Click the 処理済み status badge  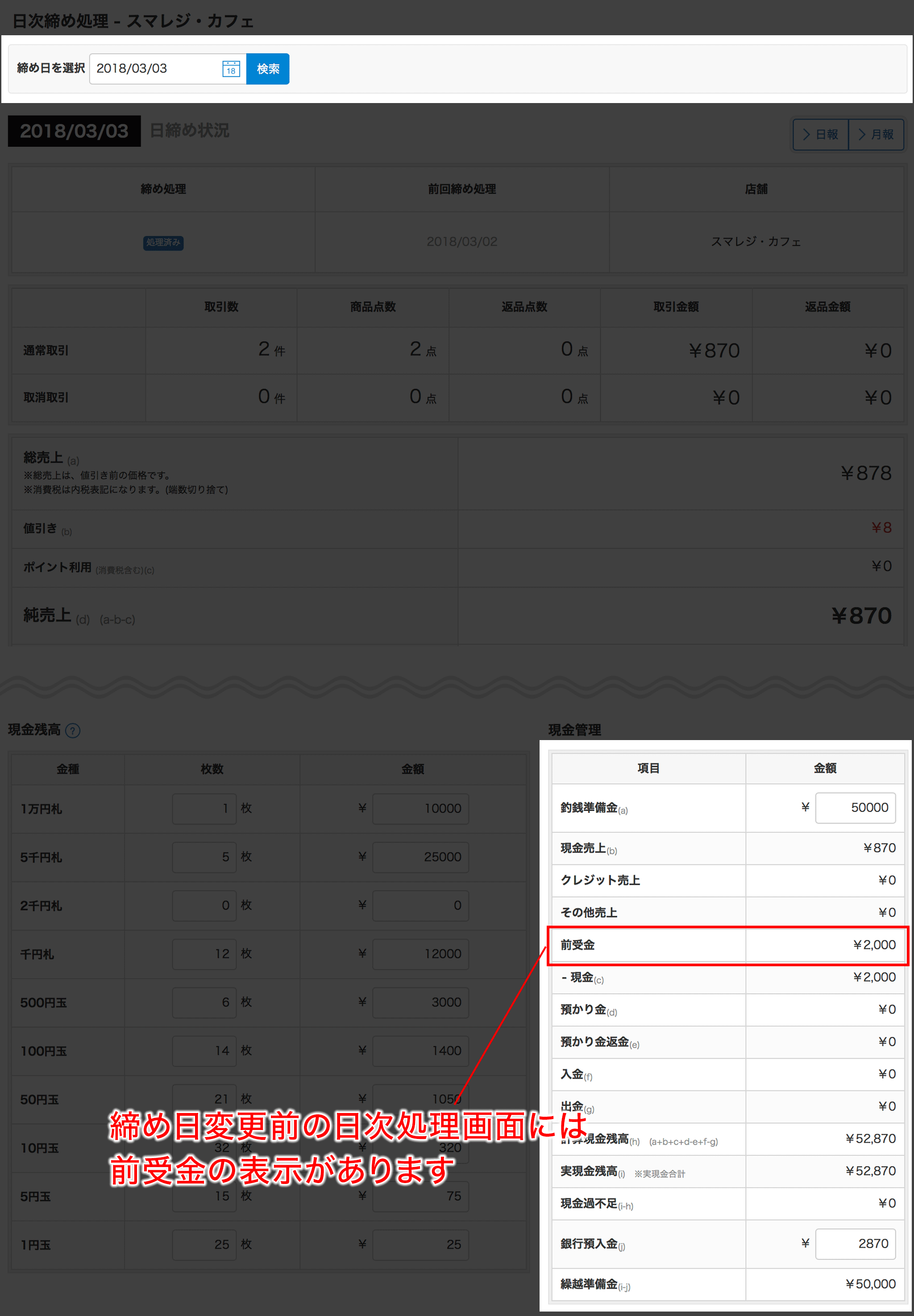(x=163, y=242)
